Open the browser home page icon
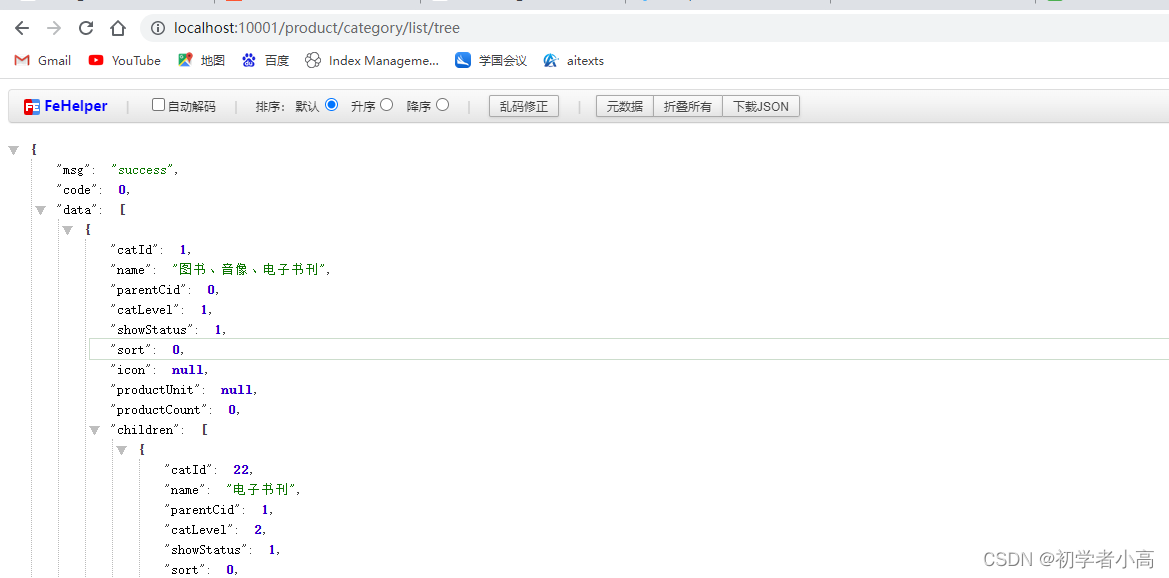The height and width of the screenshot is (578, 1169). coord(118,28)
